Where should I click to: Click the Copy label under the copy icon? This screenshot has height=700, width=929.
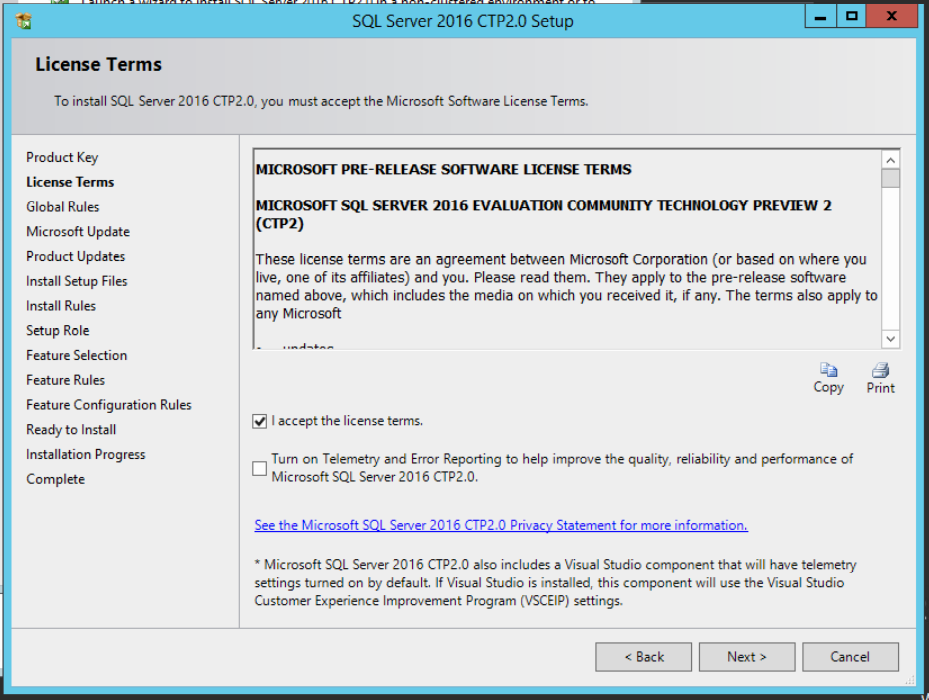coord(828,387)
